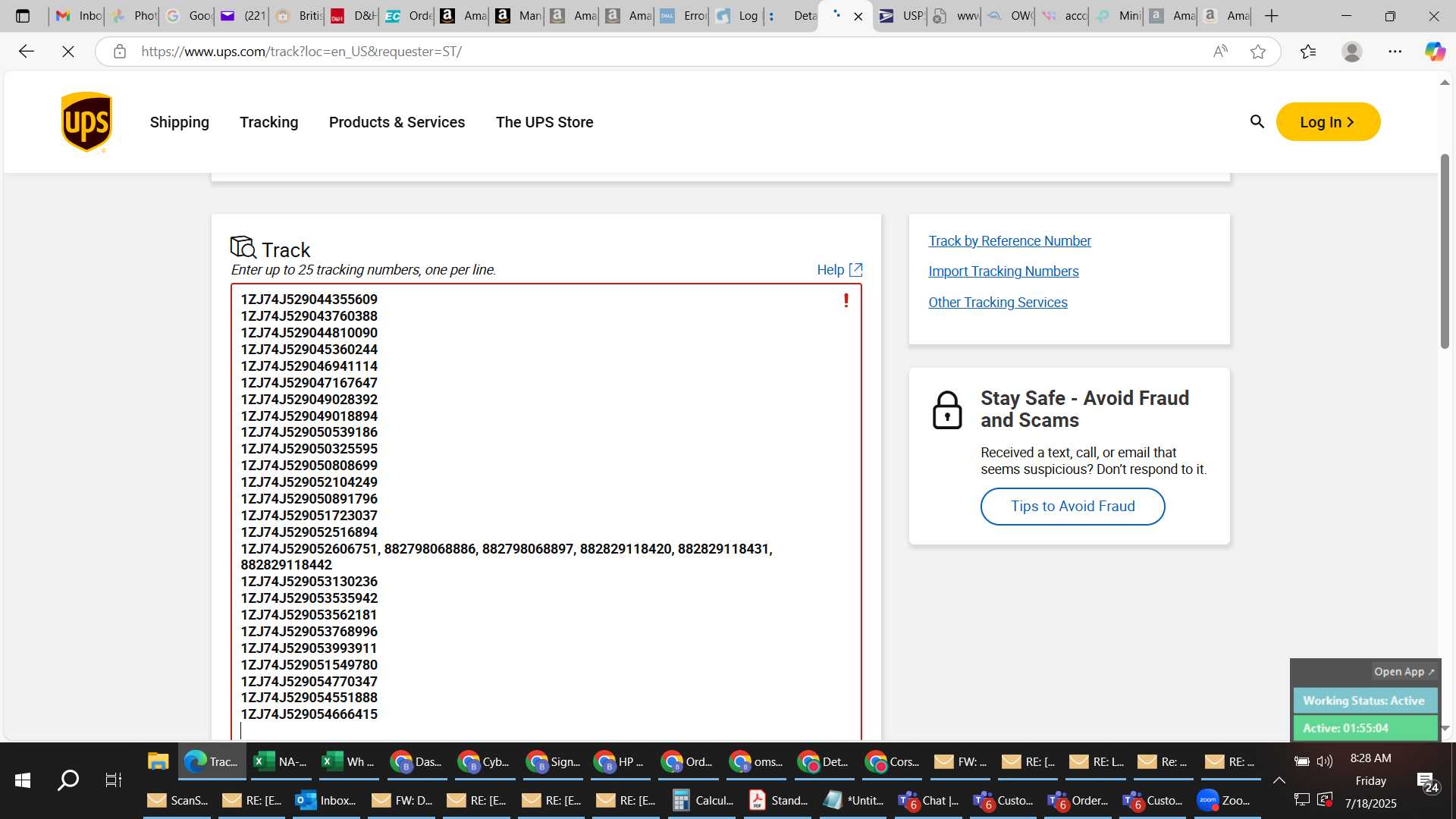Click the red error exclamation in tracking box
This screenshot has width=1456, height=819.
coord(846,300)
